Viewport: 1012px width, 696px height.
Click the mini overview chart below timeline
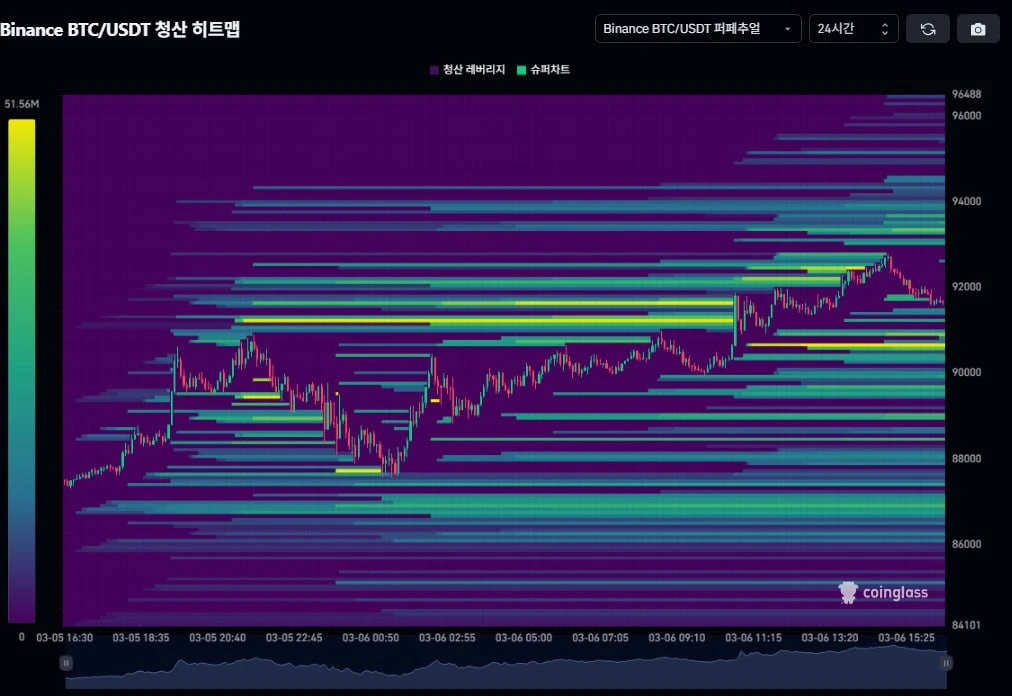coord(505,666)
